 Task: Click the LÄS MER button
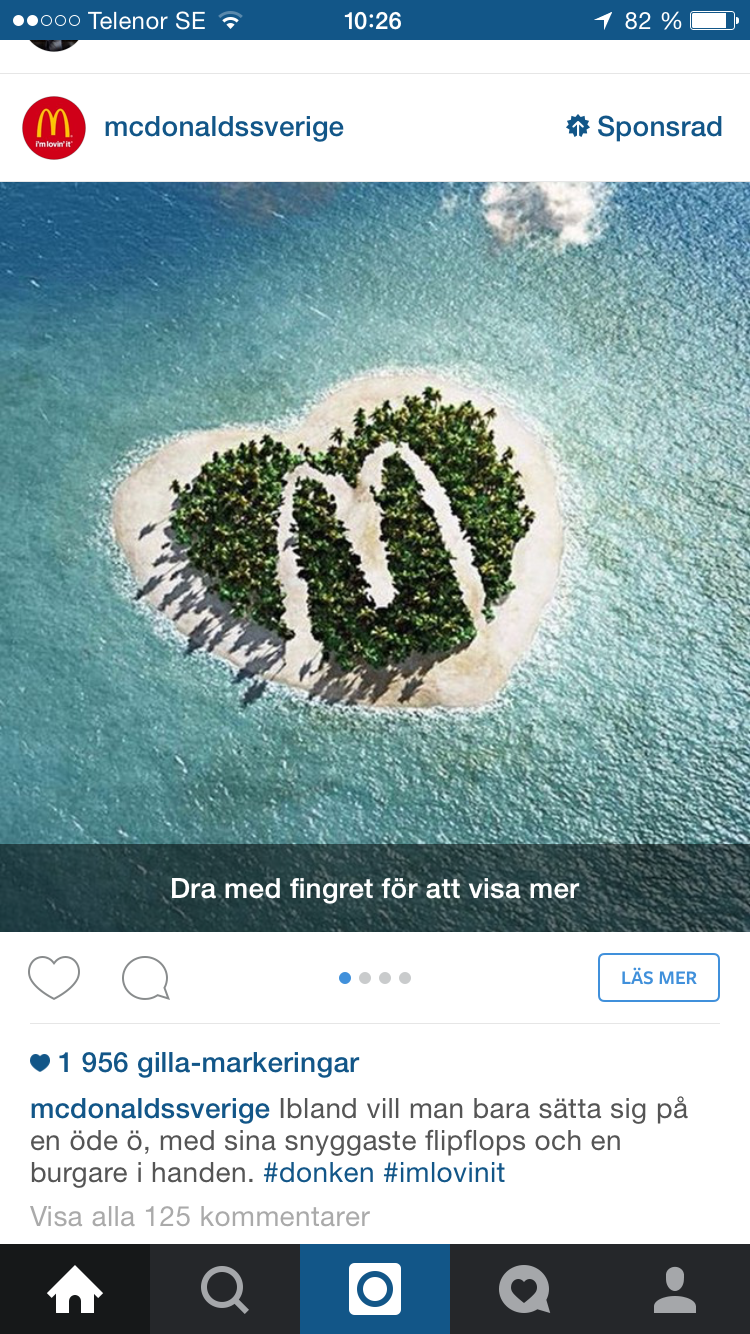click(x=659, y=978)
